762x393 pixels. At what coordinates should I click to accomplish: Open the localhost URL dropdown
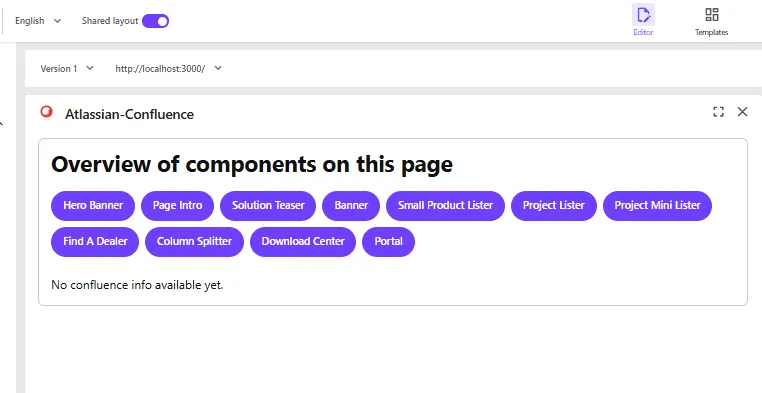168,68
